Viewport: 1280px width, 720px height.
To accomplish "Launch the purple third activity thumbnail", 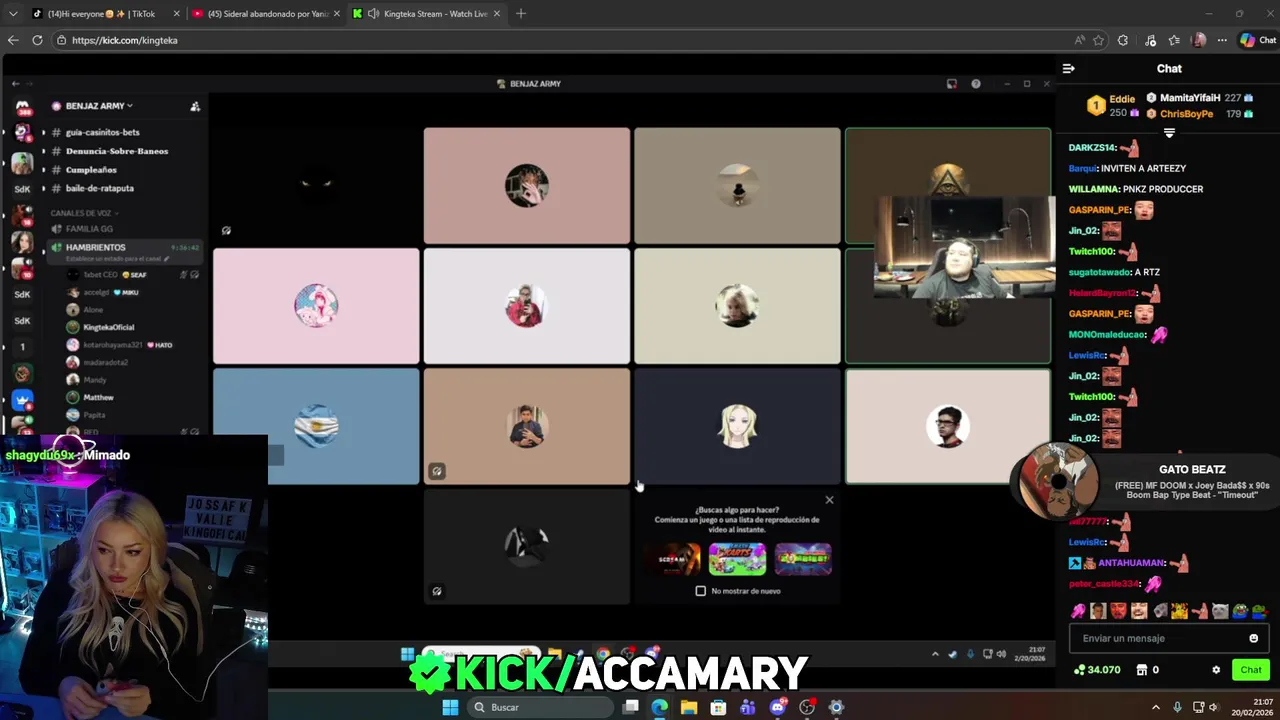I will click(x=803, y=559).
